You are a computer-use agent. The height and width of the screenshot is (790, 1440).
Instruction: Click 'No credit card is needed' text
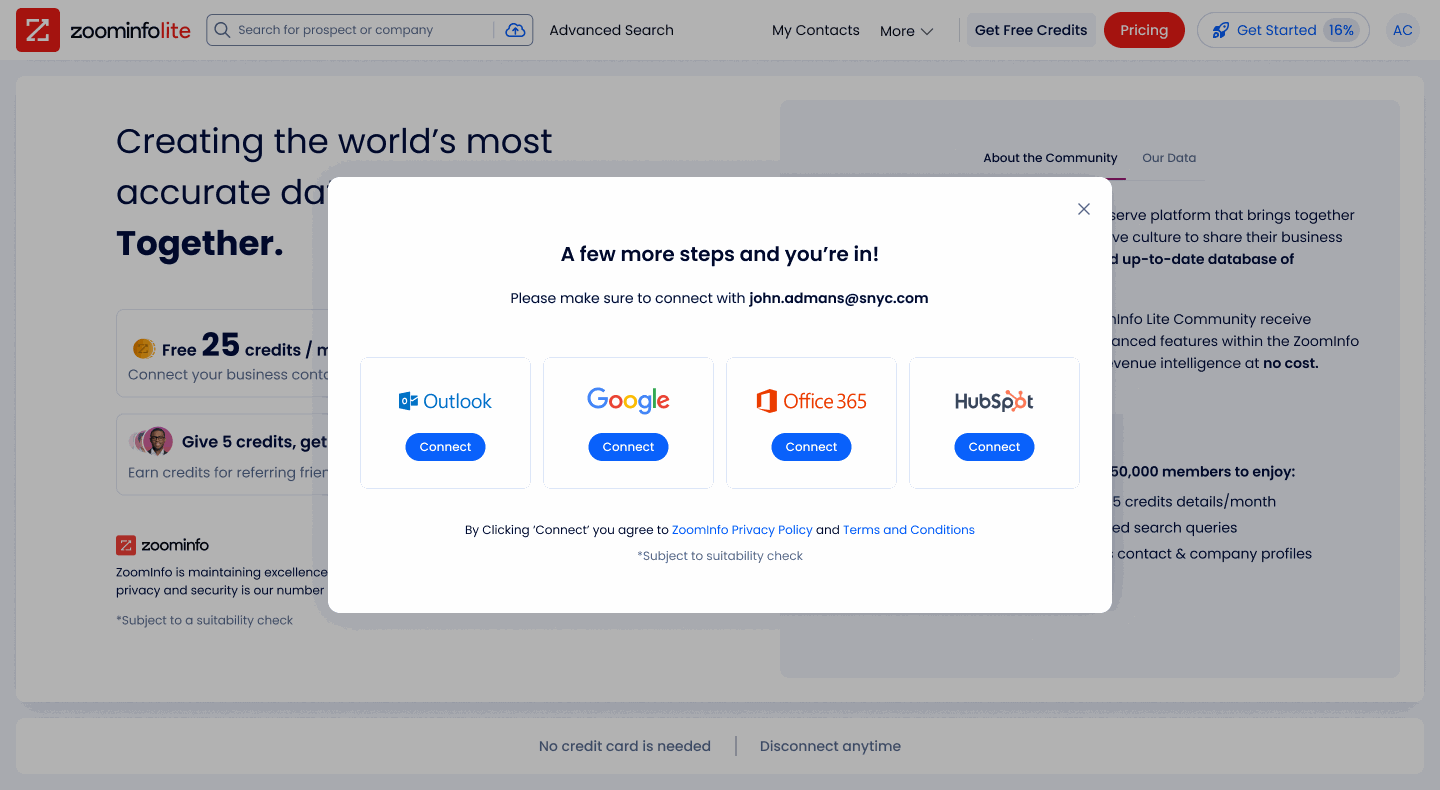[x=625, y=746]
